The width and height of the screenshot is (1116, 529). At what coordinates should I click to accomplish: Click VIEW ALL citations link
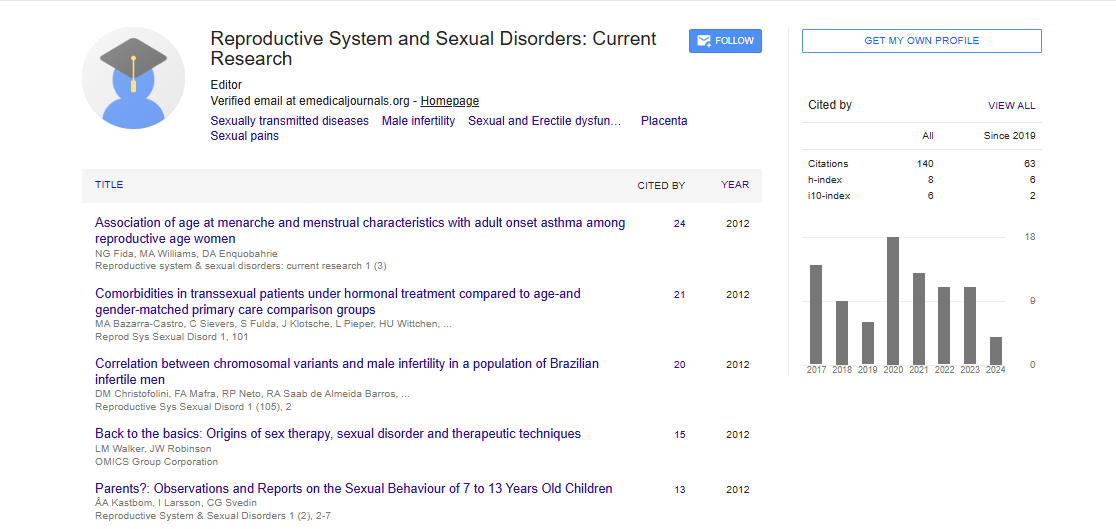[1011, 105]
